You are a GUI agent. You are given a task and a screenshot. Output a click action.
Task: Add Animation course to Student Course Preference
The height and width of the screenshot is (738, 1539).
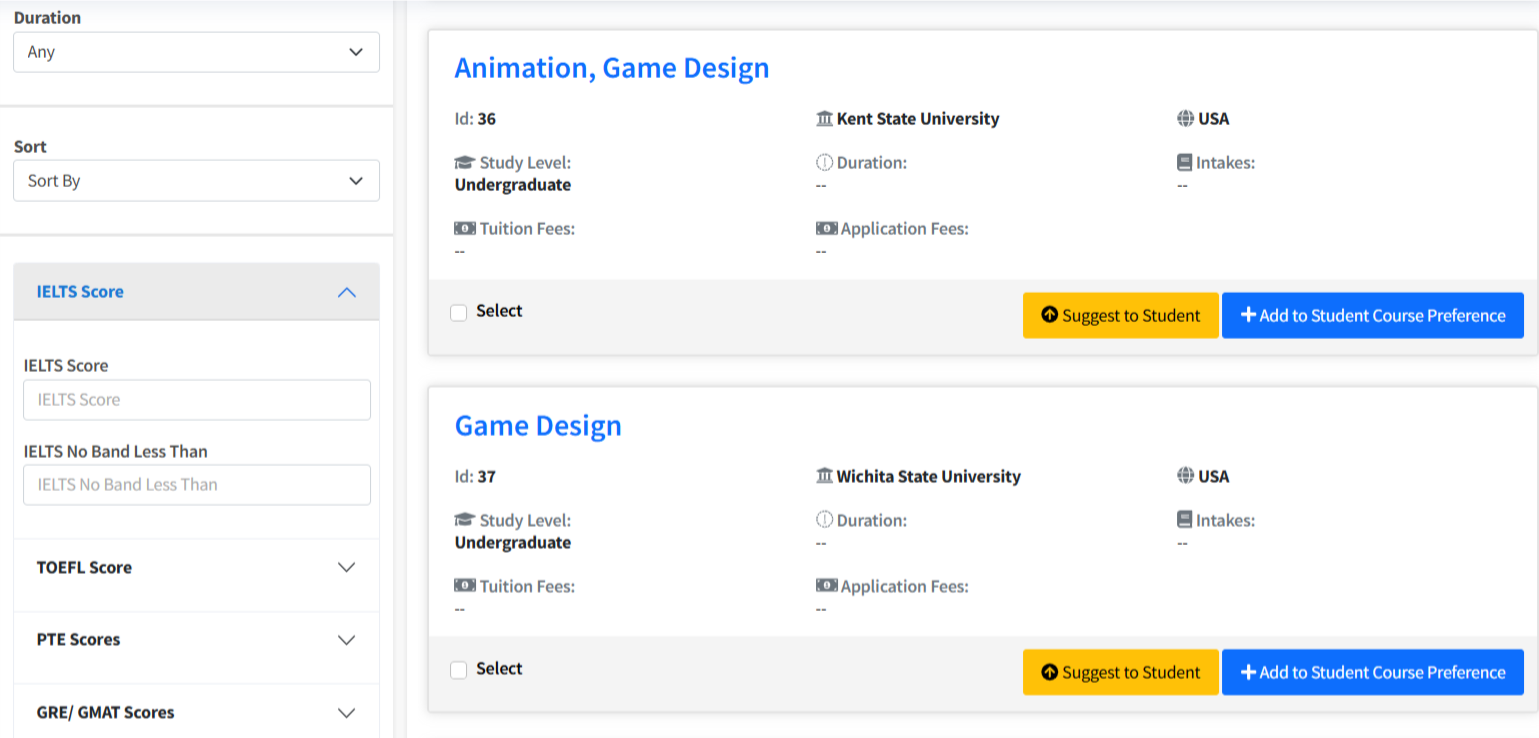[1372, 316]
